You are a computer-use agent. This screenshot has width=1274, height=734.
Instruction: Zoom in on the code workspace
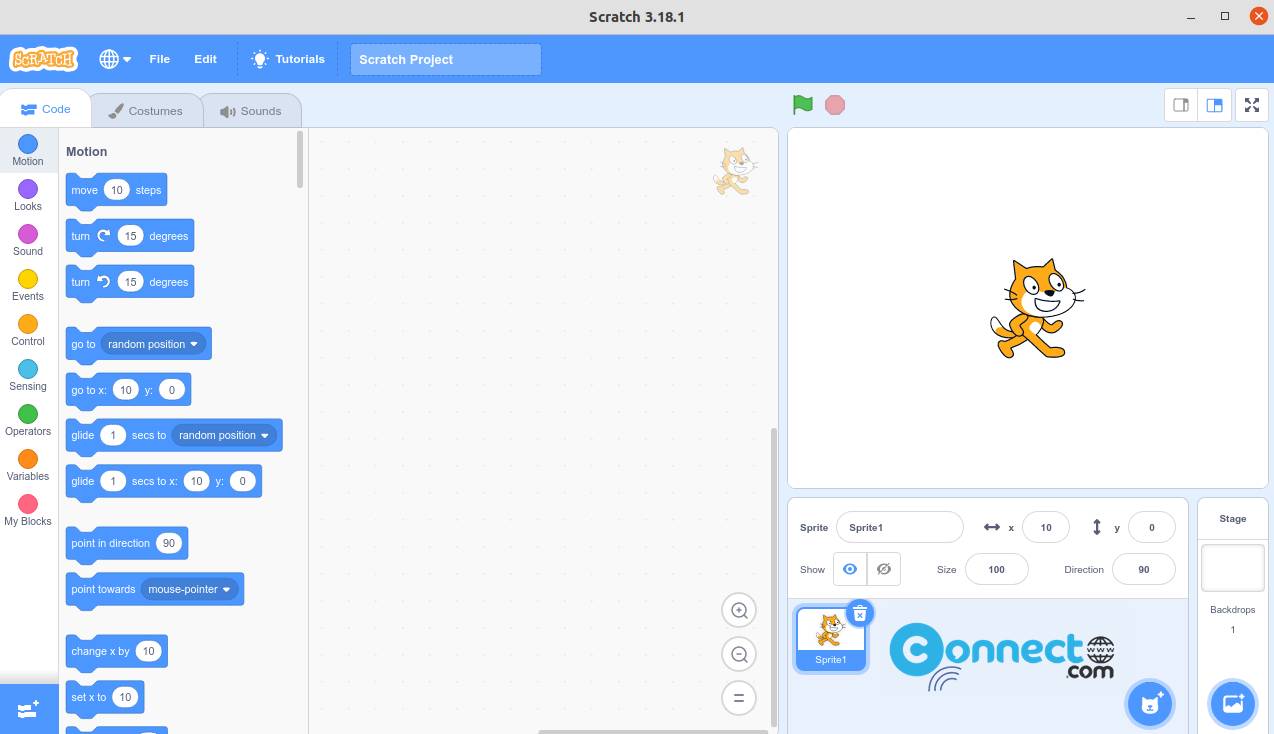click(x=739, y=610)
